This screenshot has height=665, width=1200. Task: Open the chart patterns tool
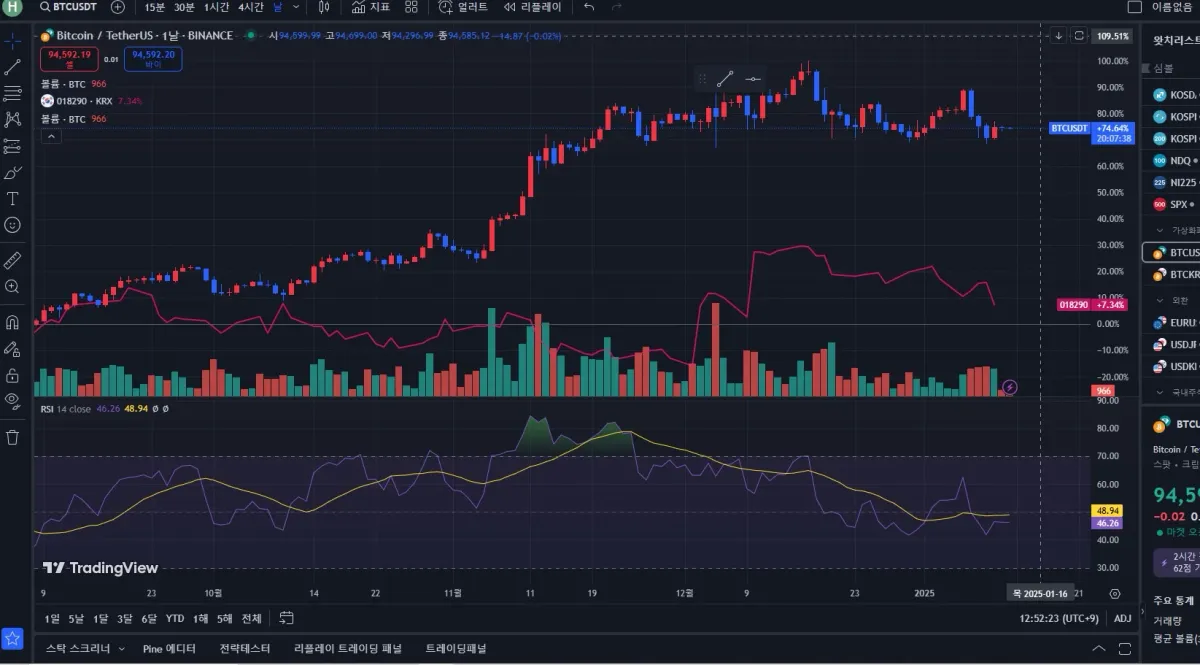12,120
